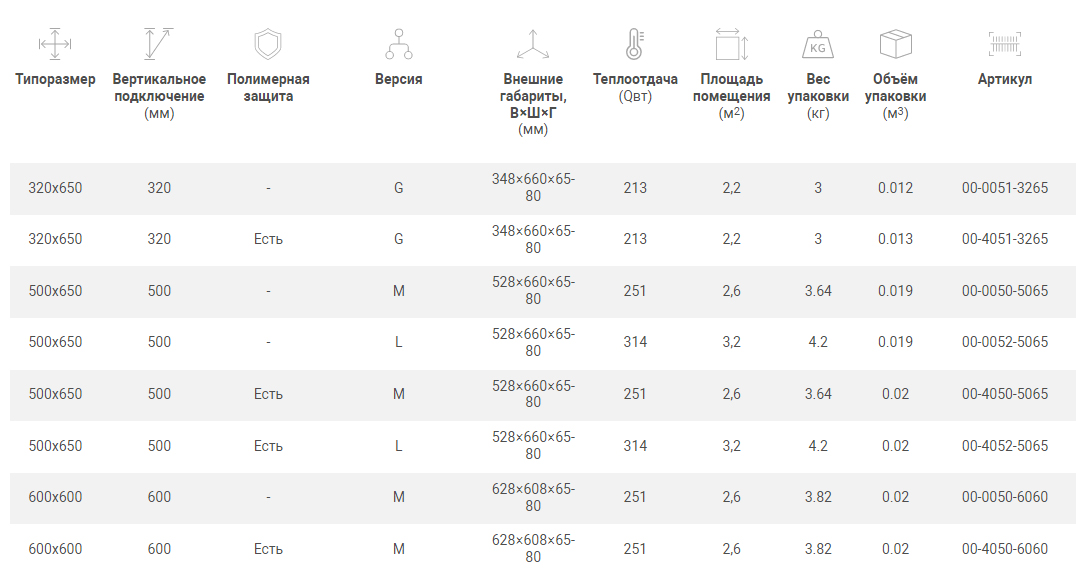
Task: Click article number 00-4050-6060
Action: tap(1005, 549)
